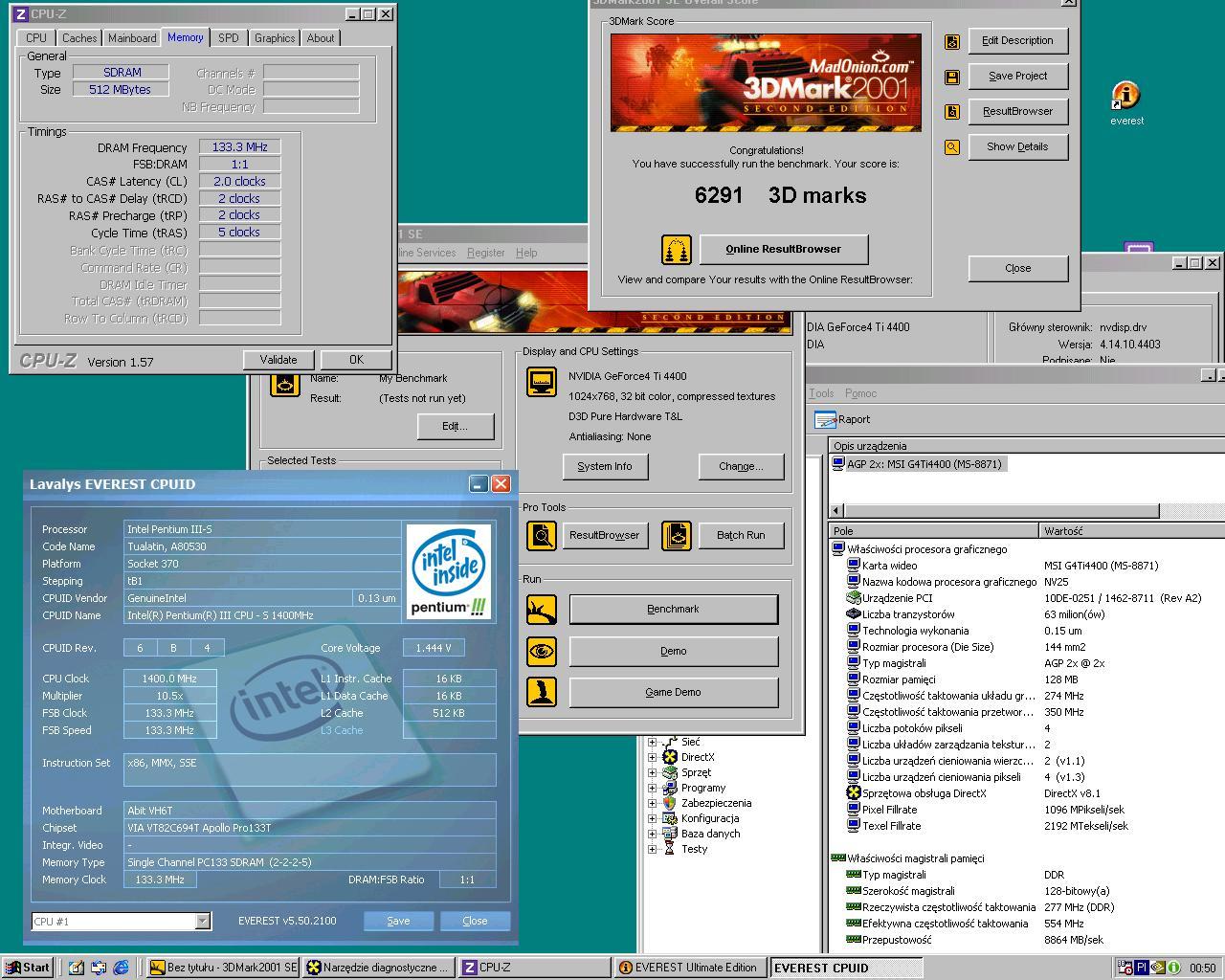Open the Help menu in 3DMark2001

[x=526, y=253]
